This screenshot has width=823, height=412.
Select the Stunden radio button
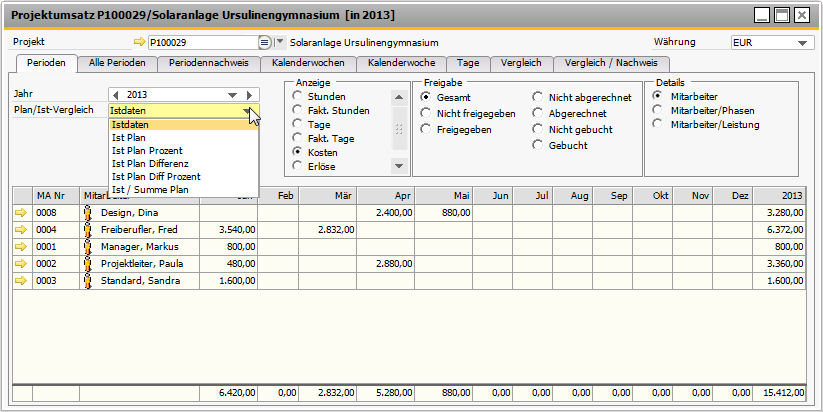coord(297,96)
